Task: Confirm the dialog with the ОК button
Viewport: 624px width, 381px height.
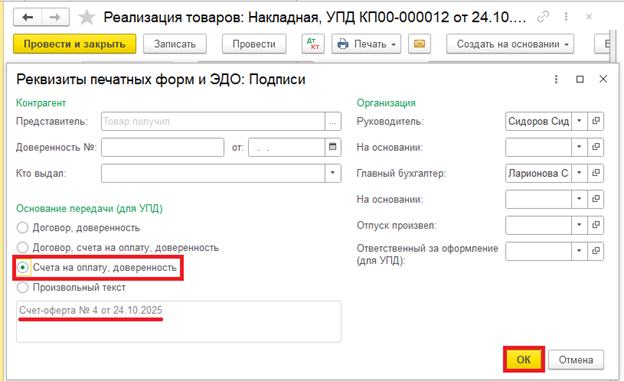Action: coord(524,360)
